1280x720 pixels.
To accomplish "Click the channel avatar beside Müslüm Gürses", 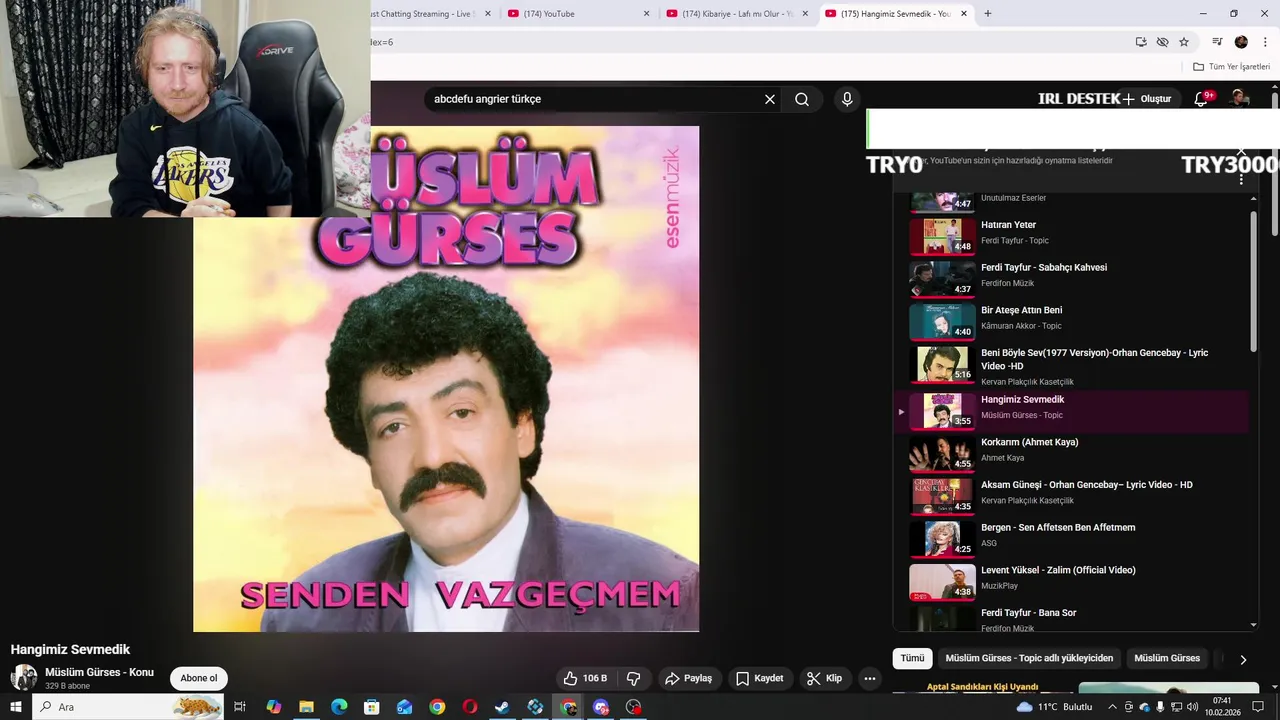I will [x=24, y=677].
